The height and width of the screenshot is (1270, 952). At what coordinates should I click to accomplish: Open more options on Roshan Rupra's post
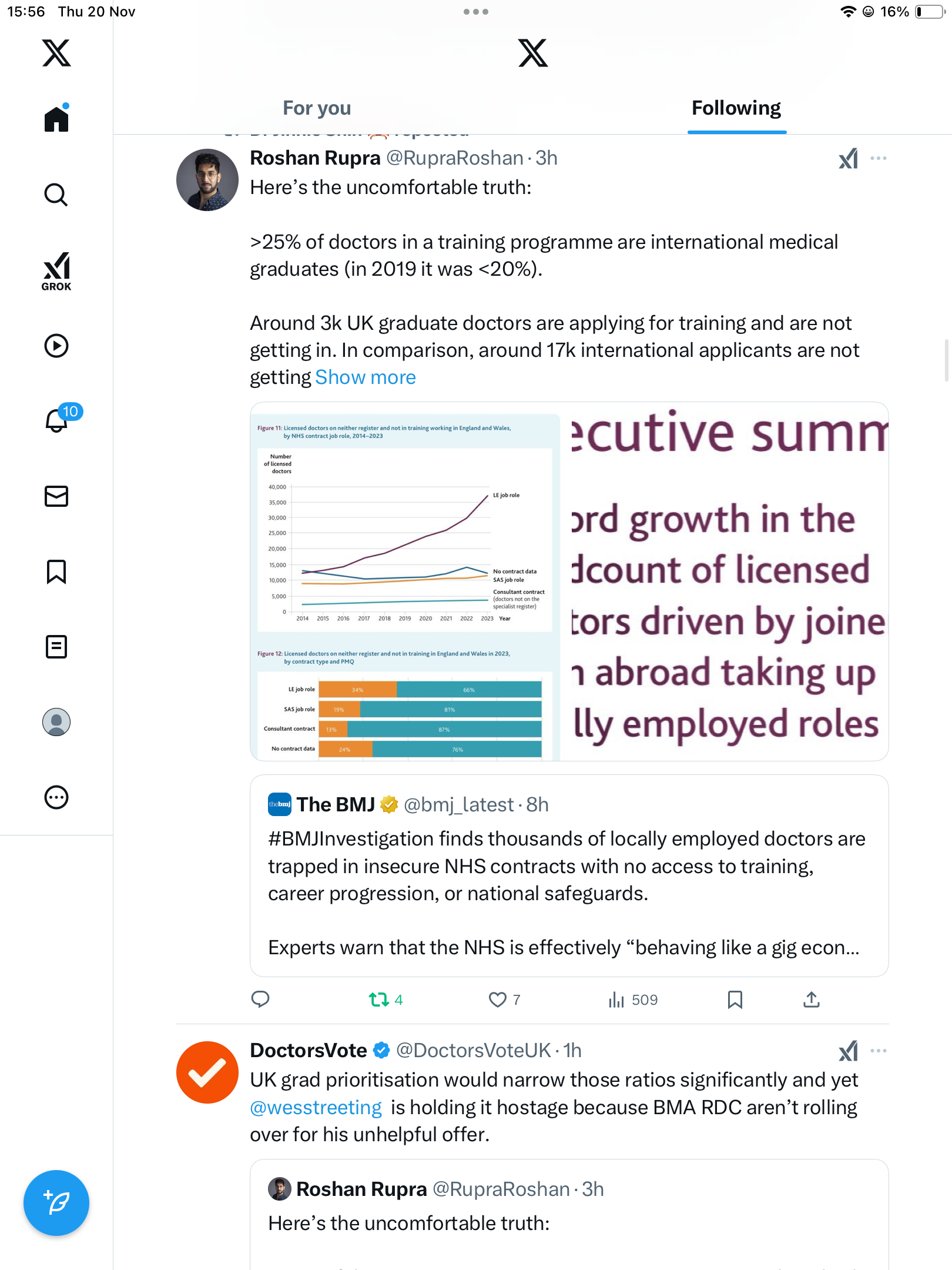pyautogui.click(x=879, y=158)
